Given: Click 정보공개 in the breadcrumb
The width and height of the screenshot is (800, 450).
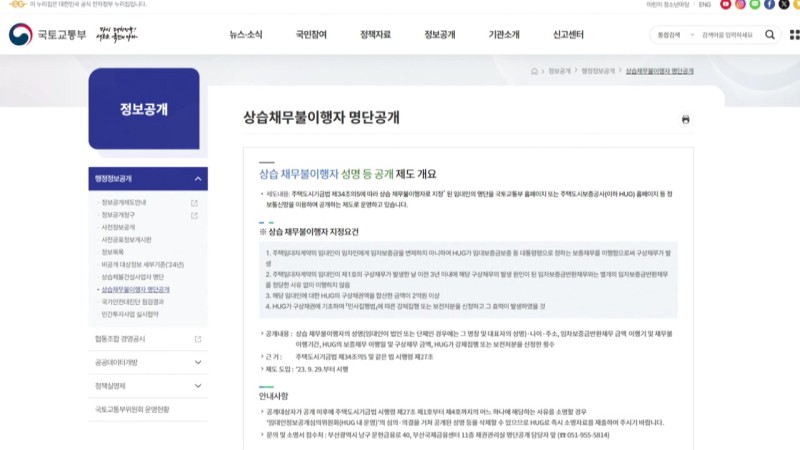Looking at the screenshot, I should coord(559,71).
